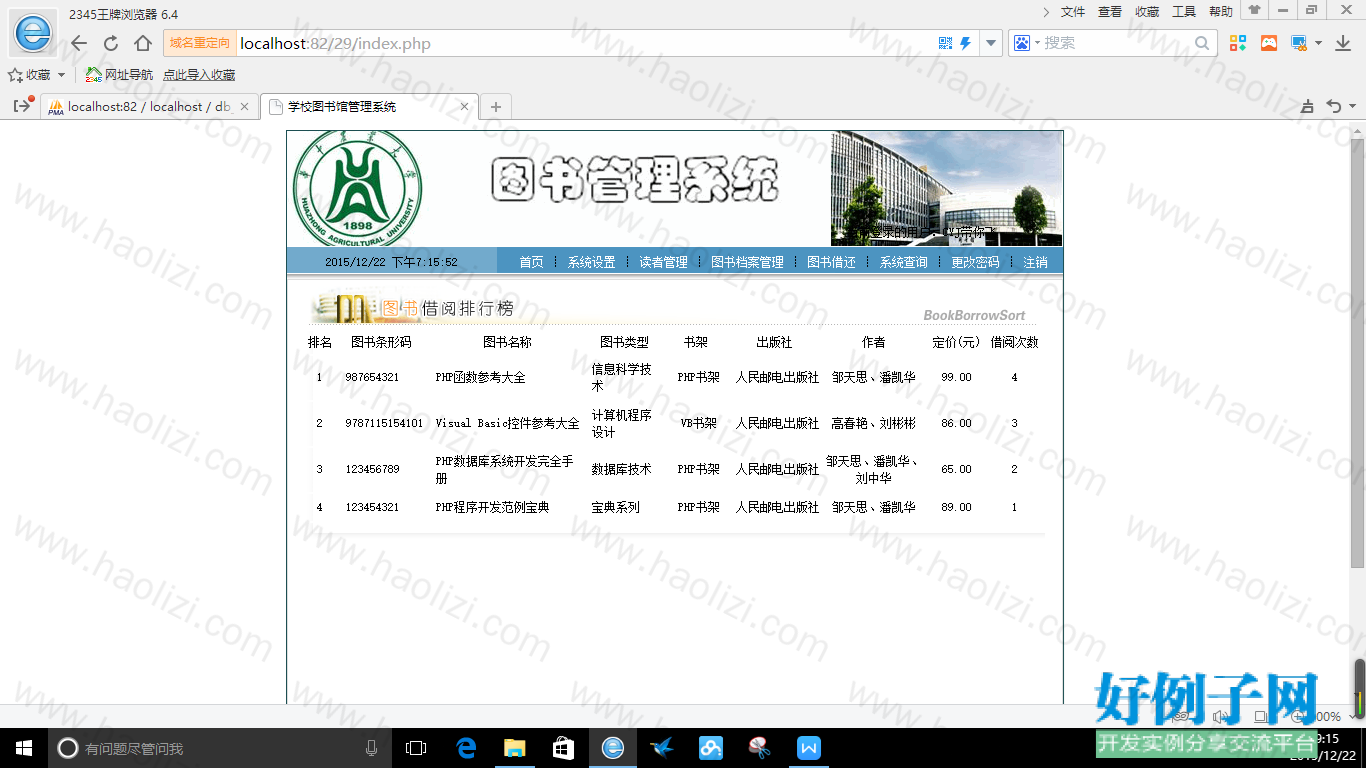Switch to the 学校图书馆管理系统 tab

[369, 106]
